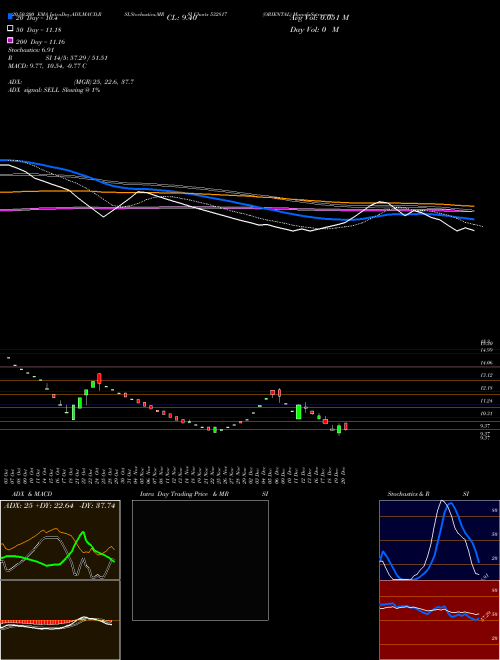
Task: Click the empty intraday trading price panel
Action: 200,560
